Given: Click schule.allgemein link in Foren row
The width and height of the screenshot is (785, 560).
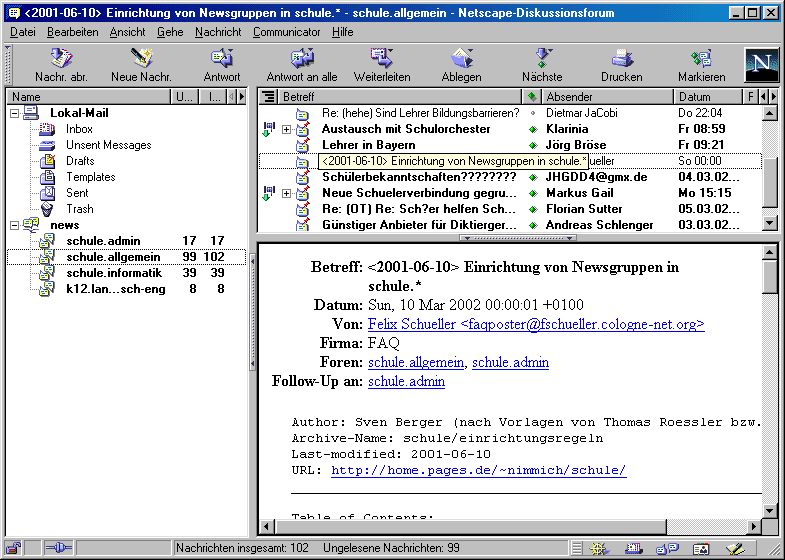Looking at the screenshot, I should [x=416, y=362].
